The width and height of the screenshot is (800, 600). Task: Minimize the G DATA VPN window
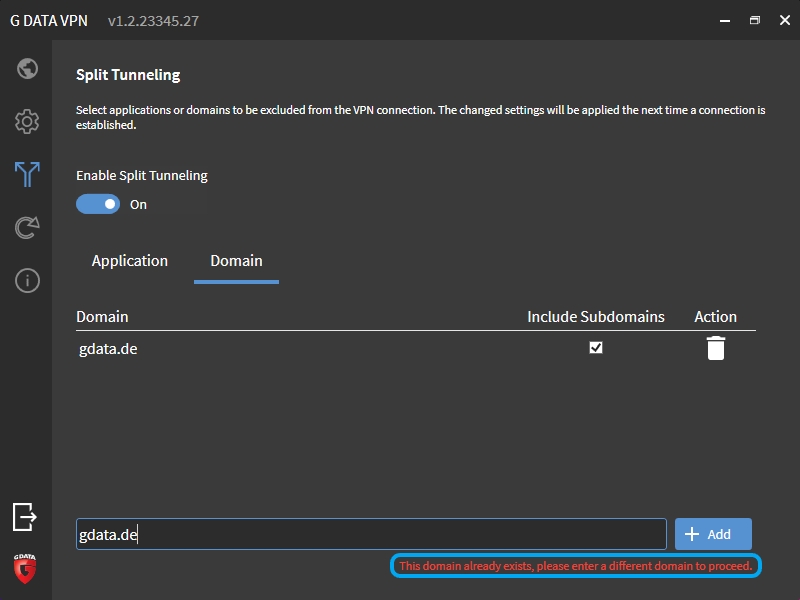click(725, 20)
